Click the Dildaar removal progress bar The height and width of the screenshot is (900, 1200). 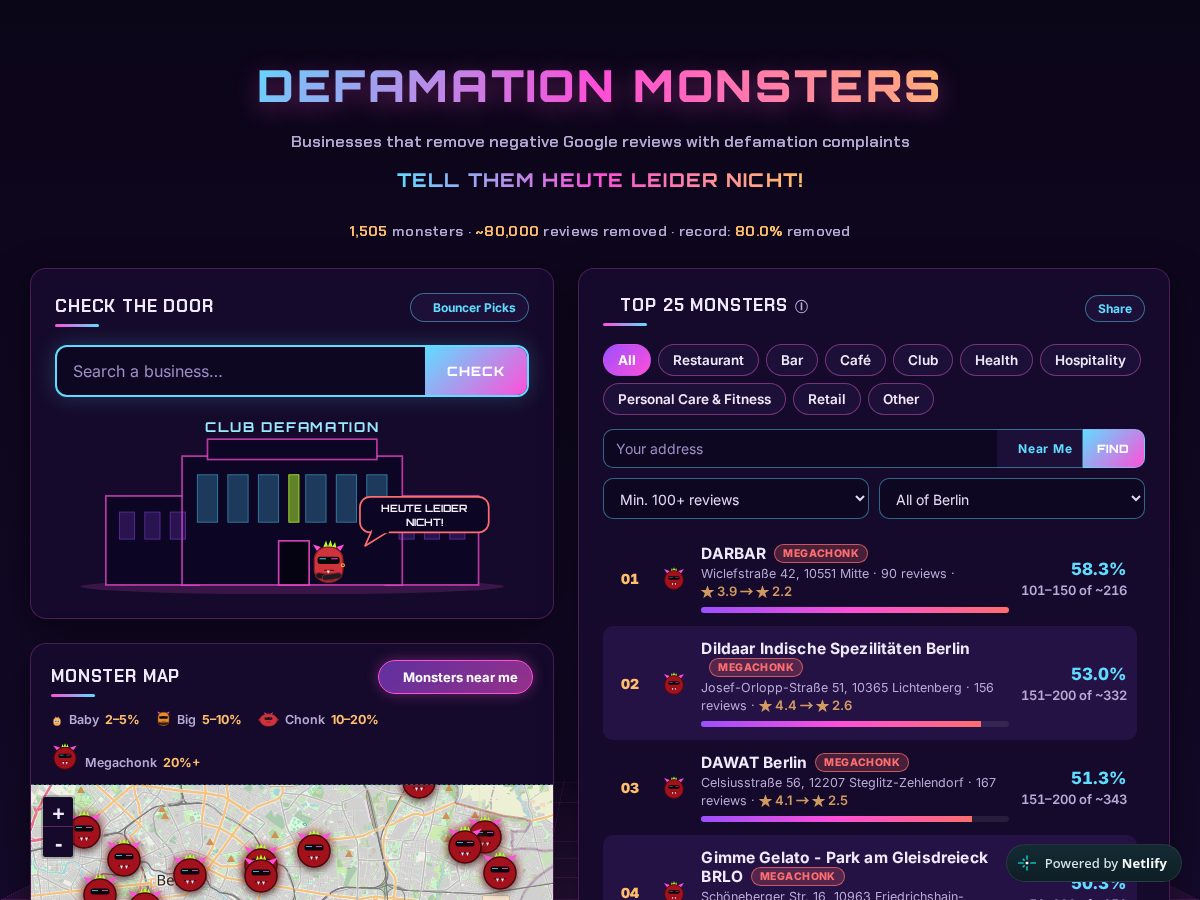coord(855,724)
